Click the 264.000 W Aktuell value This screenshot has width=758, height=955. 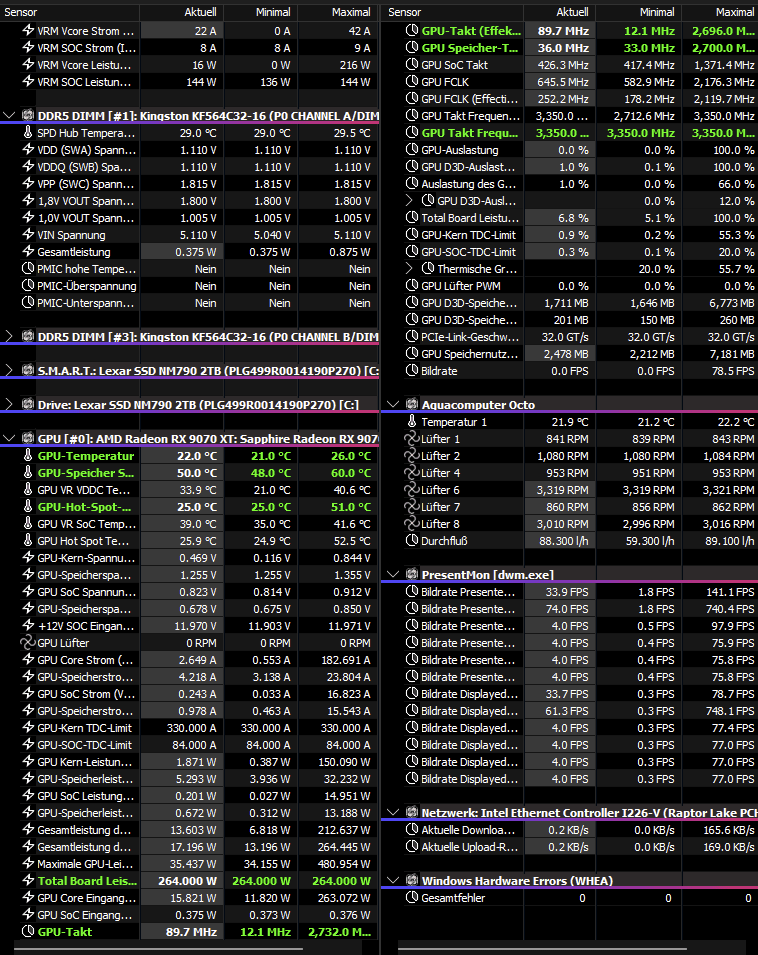tap(188, 881)
